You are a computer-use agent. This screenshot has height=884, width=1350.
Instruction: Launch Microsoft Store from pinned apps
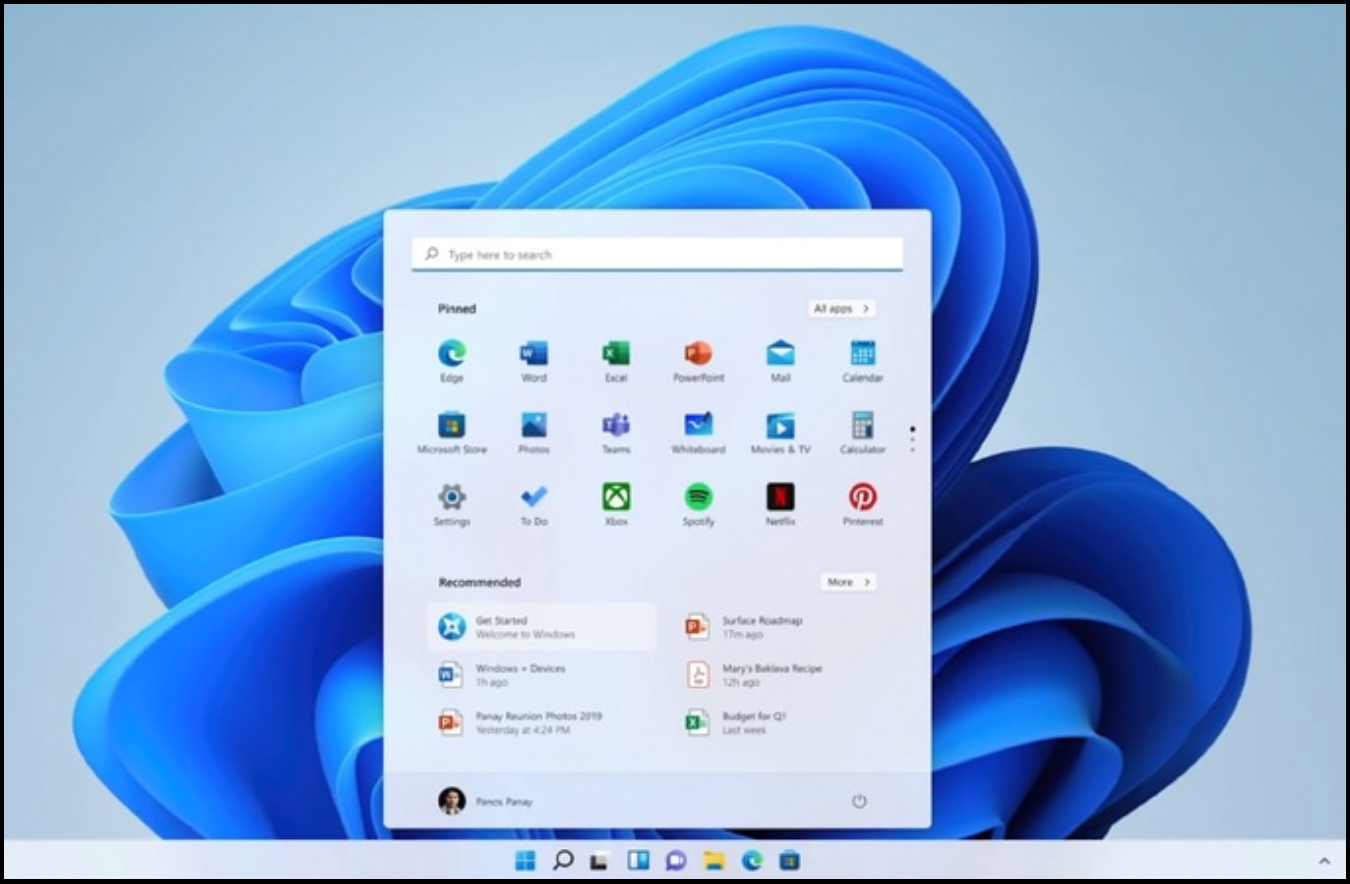(x=451, y=433)
